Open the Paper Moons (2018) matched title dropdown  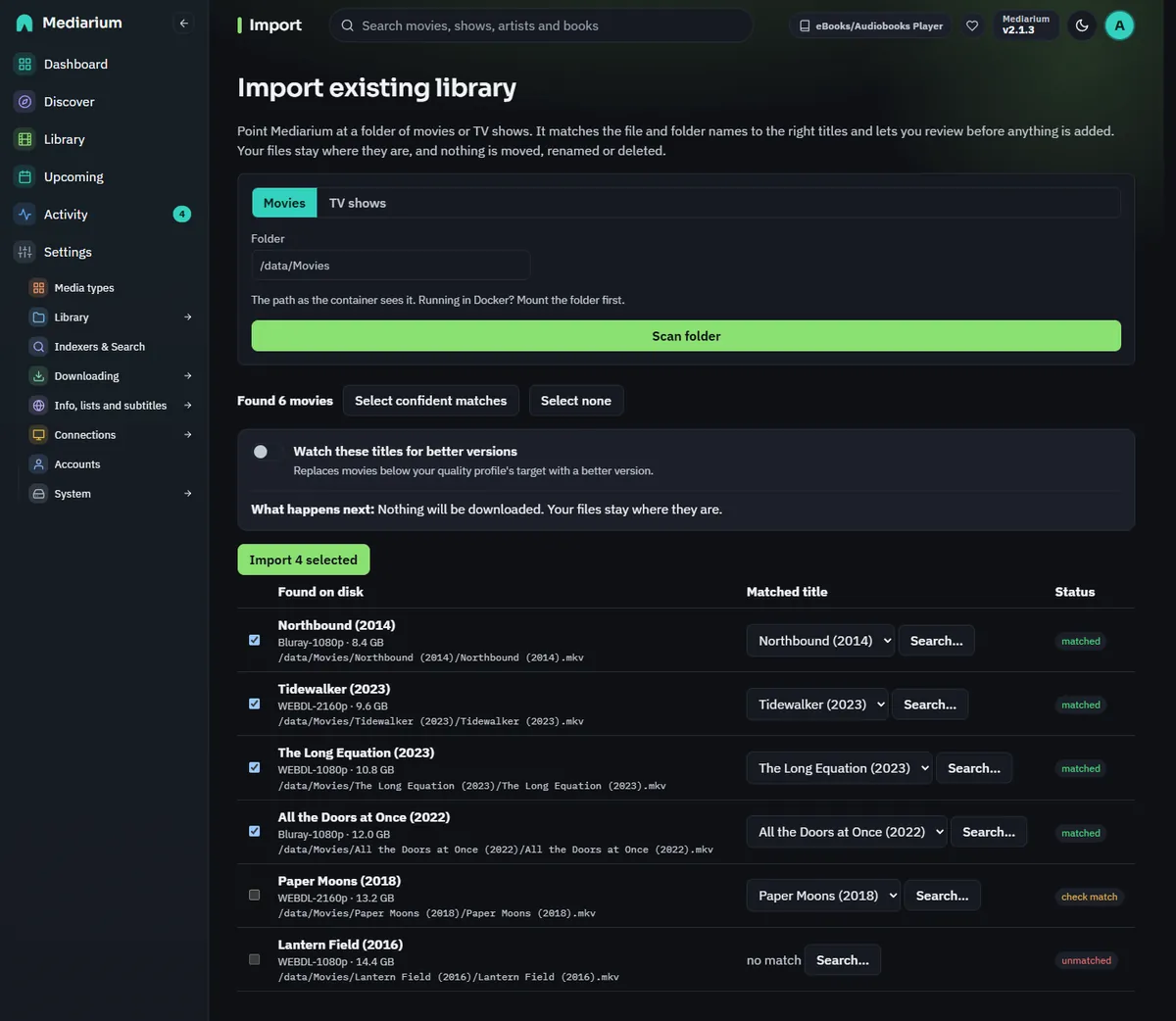823,896
